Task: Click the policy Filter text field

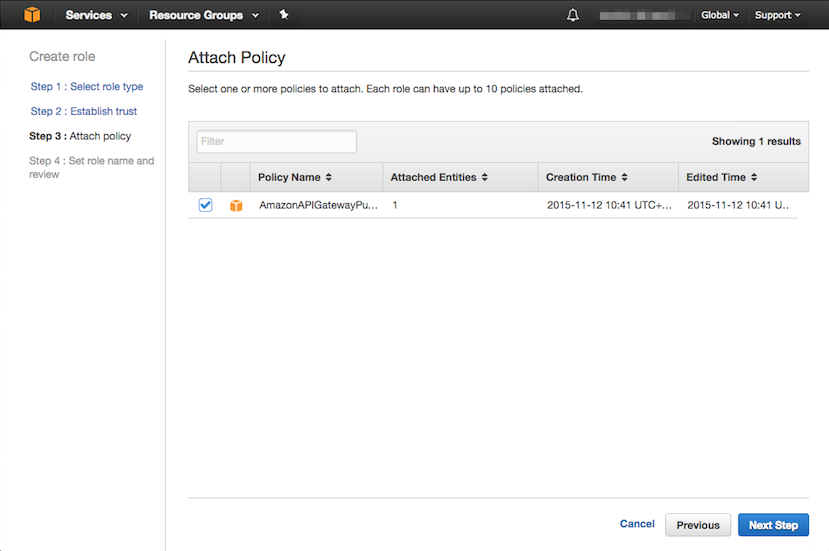Action: (x=277, y=141)
